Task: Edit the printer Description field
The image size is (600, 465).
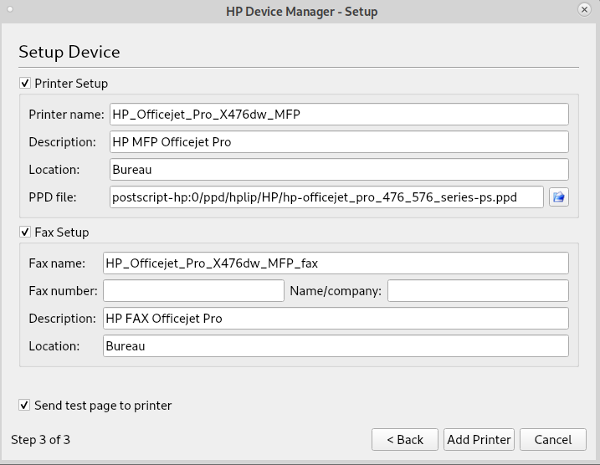Action: tap(339, 142)
